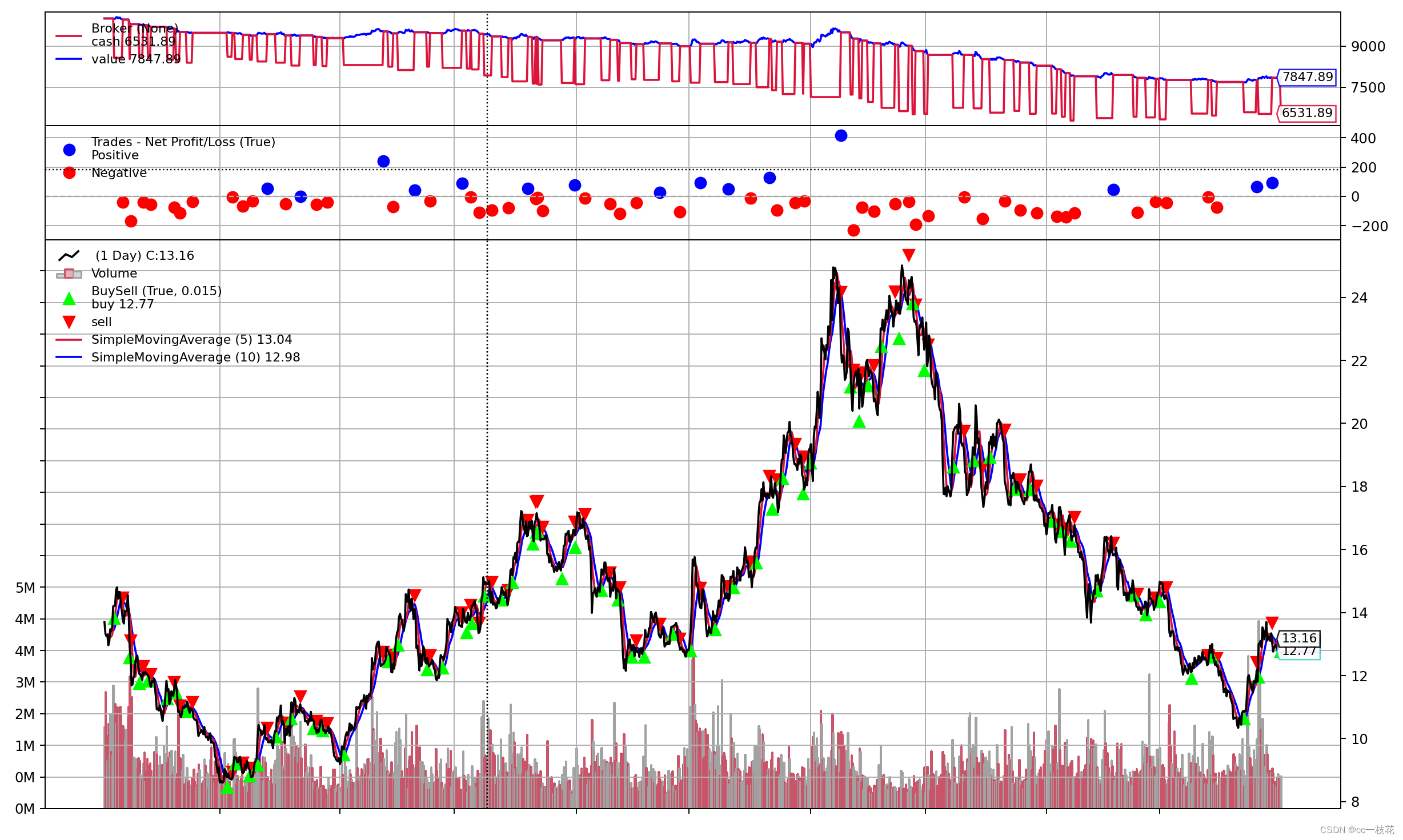Click the 6531.89 cash label box
This screenshot has width=1403, height=840.
pos(1307,113)
